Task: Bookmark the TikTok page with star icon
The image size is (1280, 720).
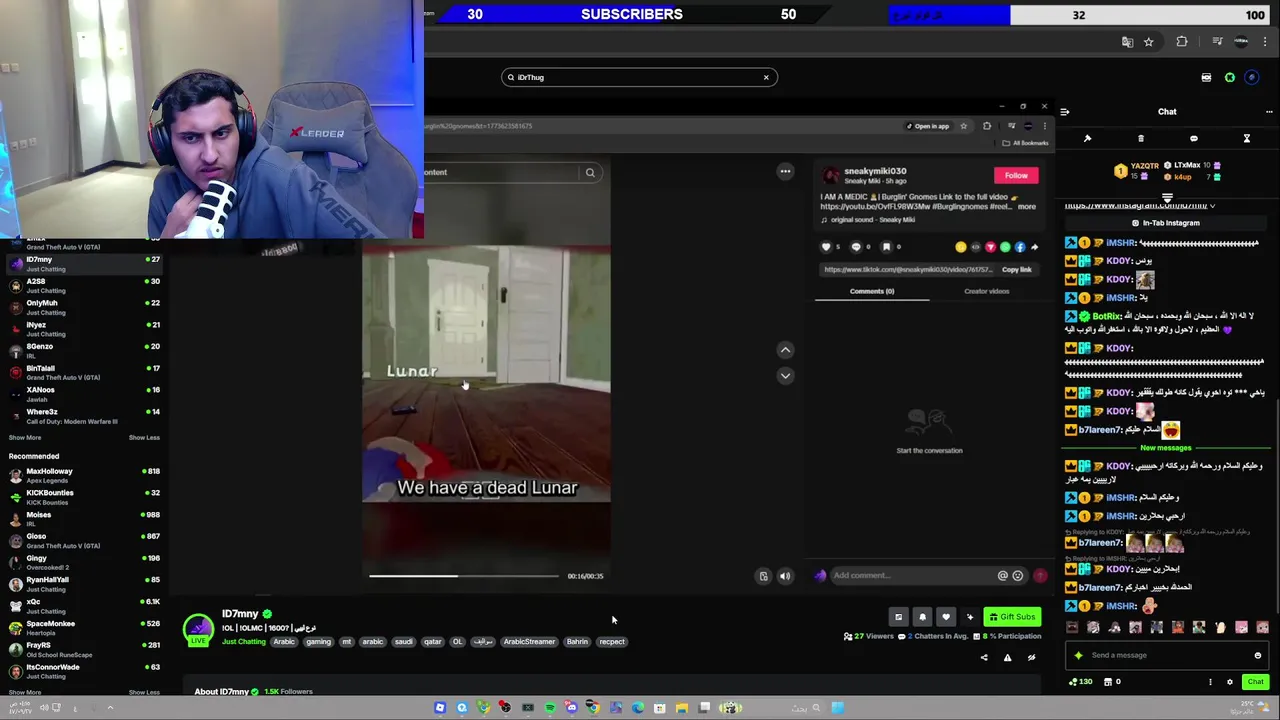Action: coord(964,126)
